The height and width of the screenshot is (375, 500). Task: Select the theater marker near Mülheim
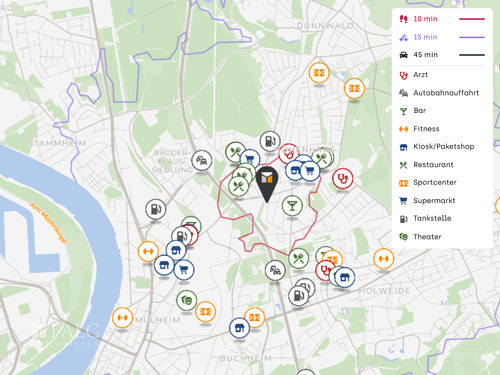tap(187, 300)
